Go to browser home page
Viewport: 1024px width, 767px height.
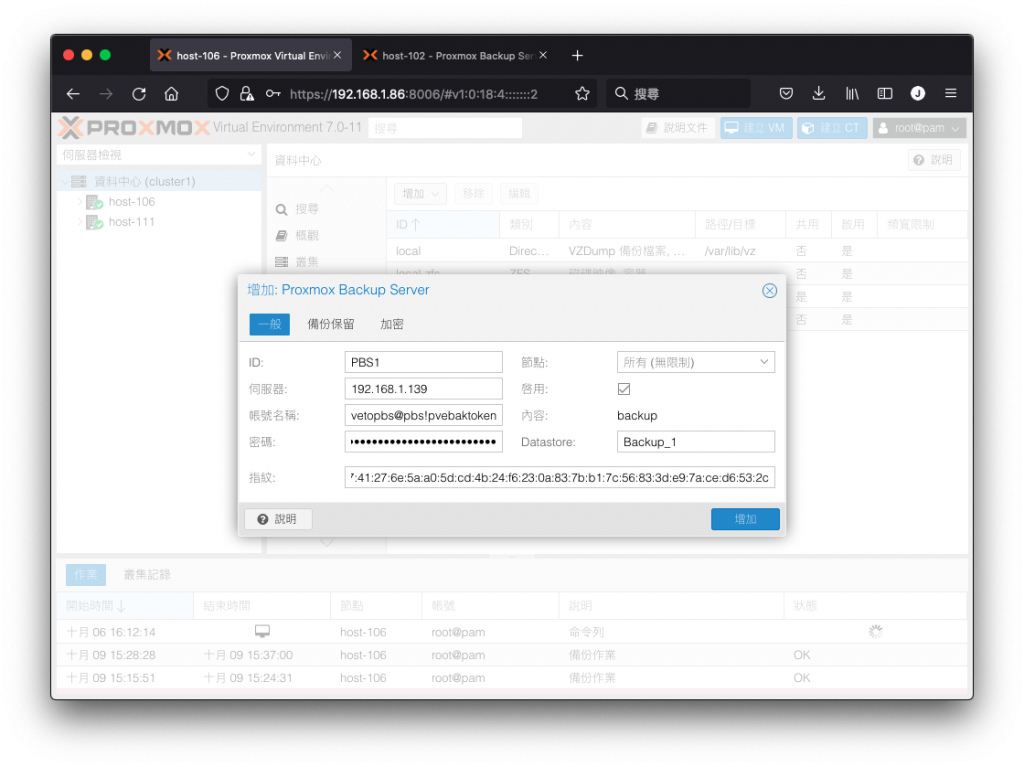171,94
